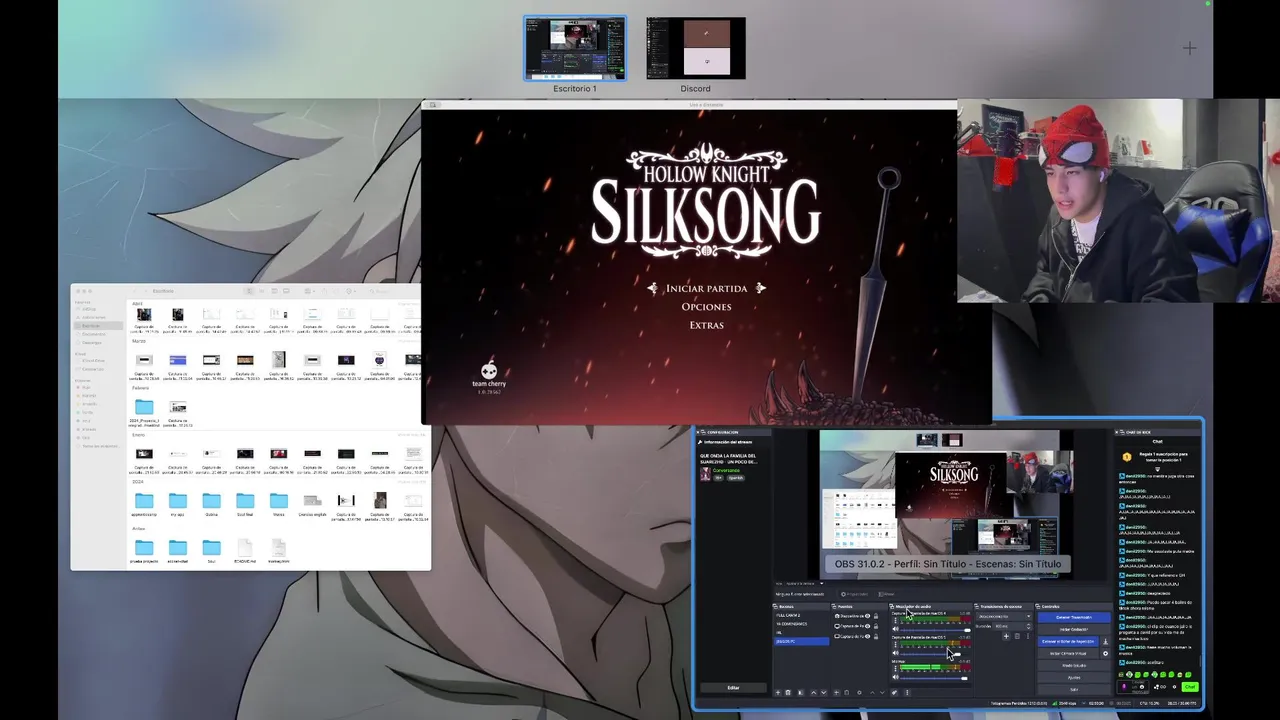Image resolution: width=1280 pixels, height=720 pixels.
Task: Open mixer footer three-dot menu
Action: click(x=907, y=692)
